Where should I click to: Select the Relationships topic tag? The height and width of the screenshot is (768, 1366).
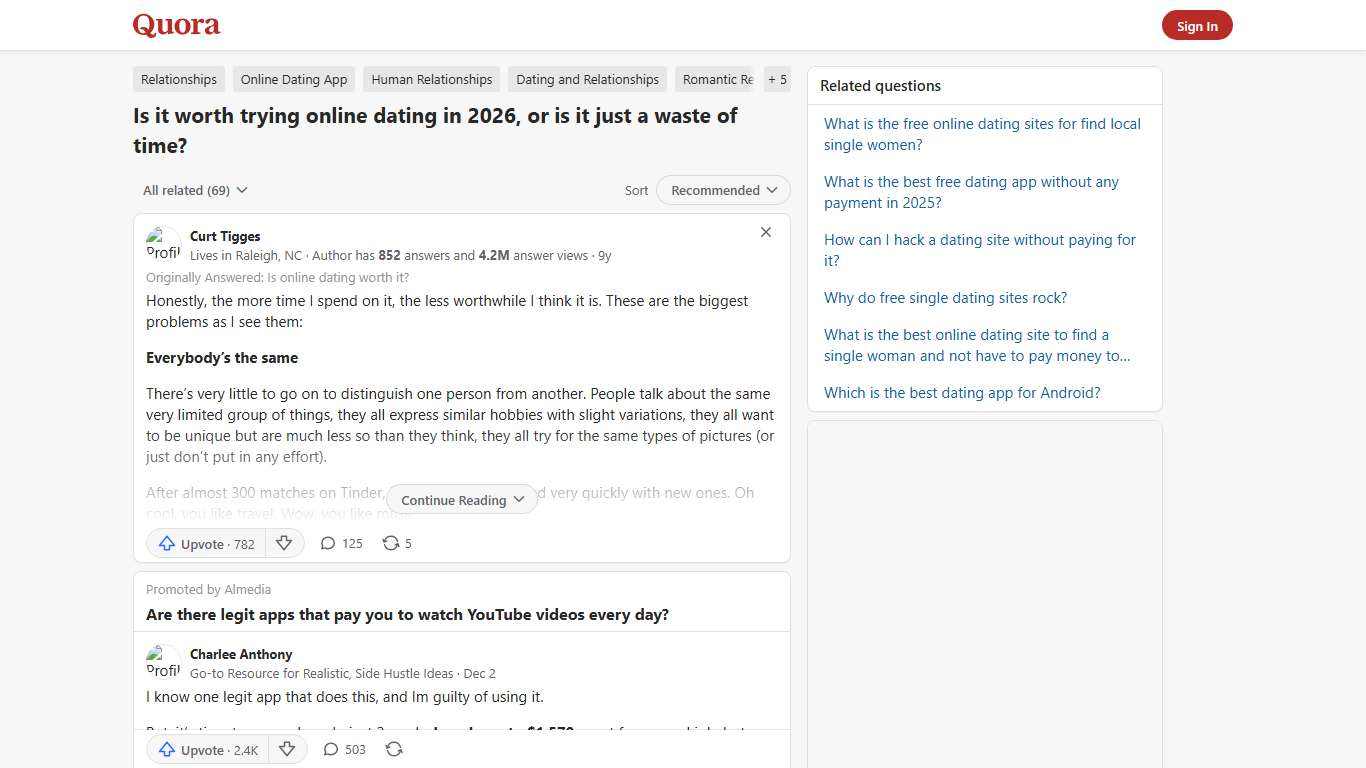point(178,79)
